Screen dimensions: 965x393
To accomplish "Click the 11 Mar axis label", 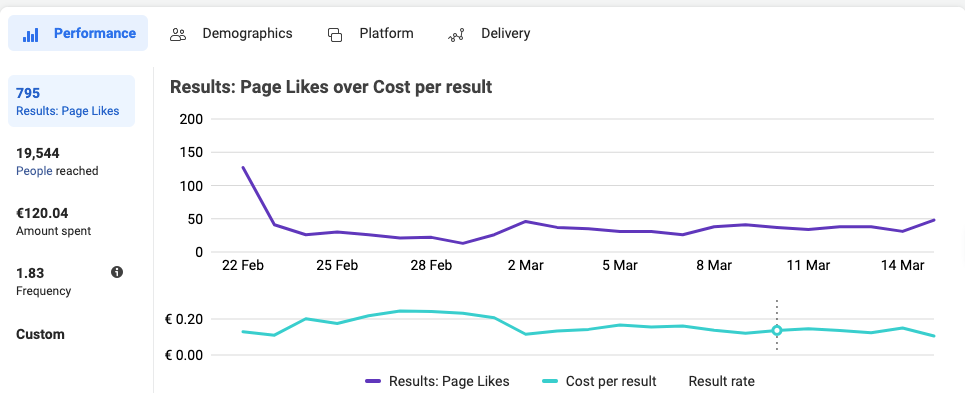I will click(808, 266).
